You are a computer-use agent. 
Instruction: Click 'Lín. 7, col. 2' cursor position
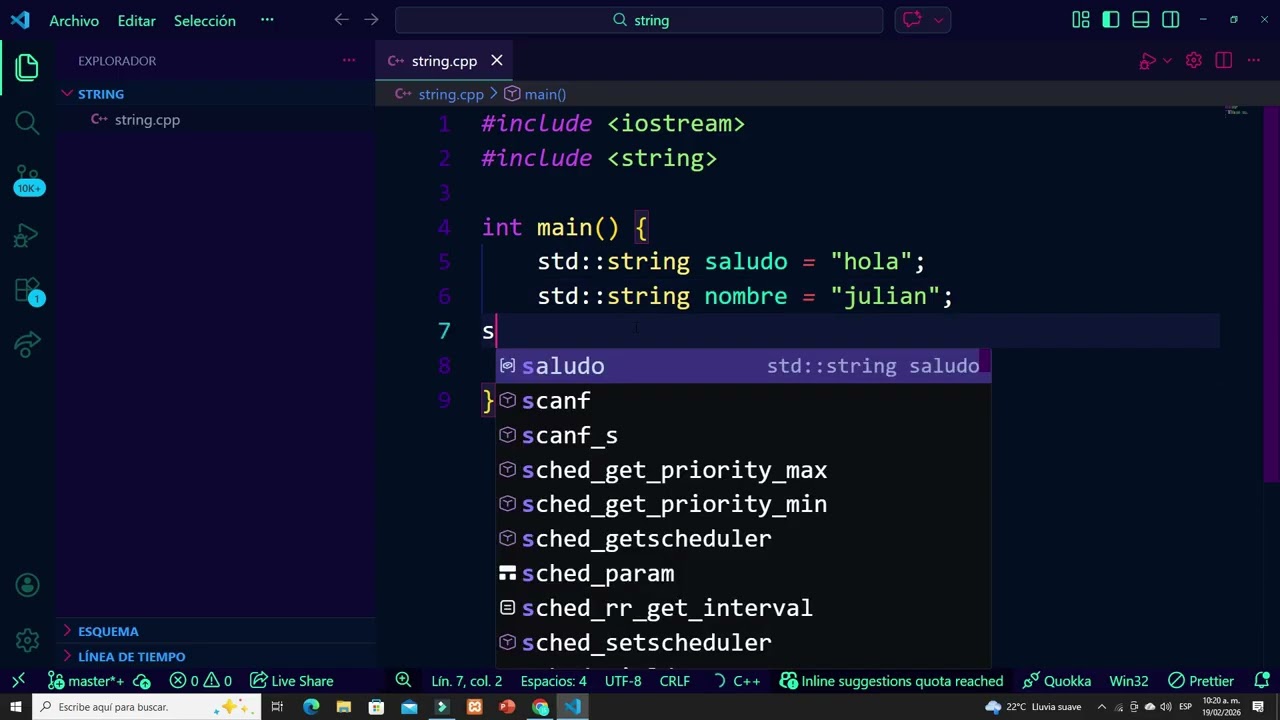click(x=467, y=681)
